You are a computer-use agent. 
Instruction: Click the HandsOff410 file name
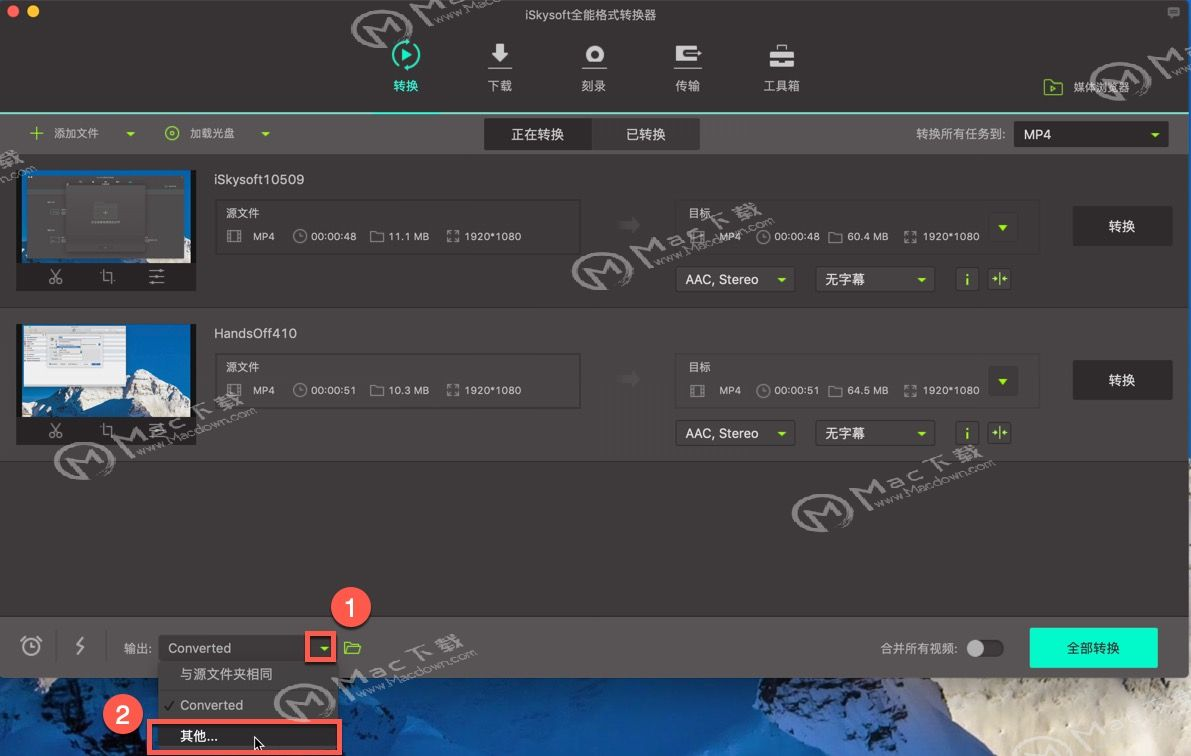[255, 333]
